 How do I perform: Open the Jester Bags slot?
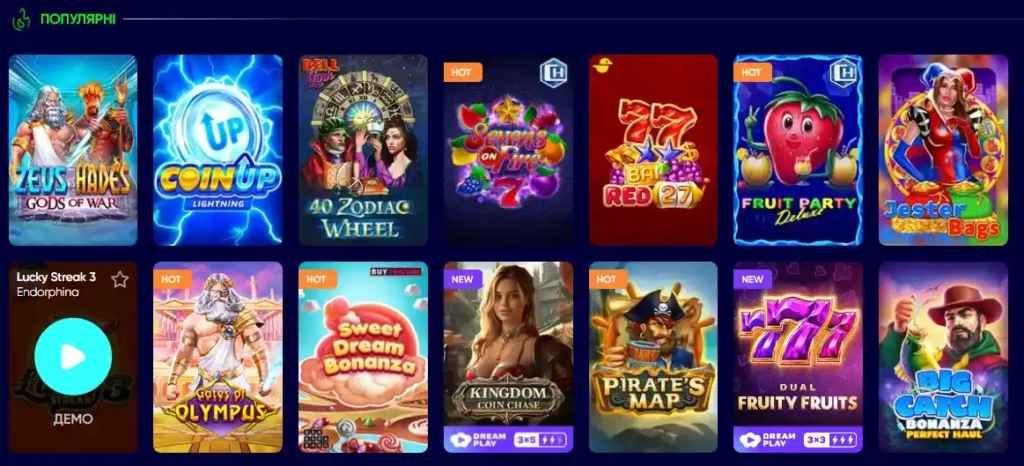click(943, 150)
